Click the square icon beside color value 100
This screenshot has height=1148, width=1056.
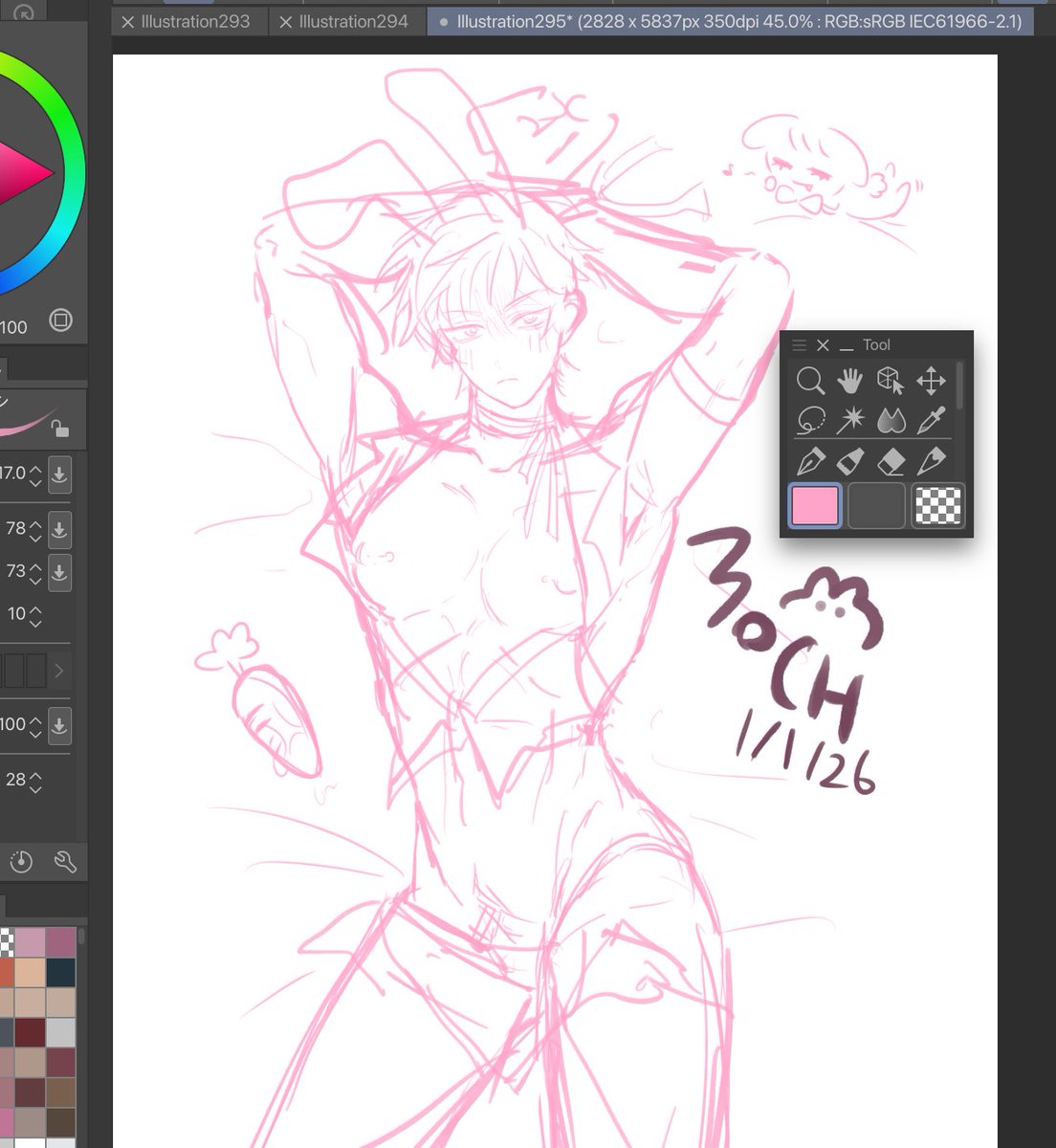click(x=60, y=320)
